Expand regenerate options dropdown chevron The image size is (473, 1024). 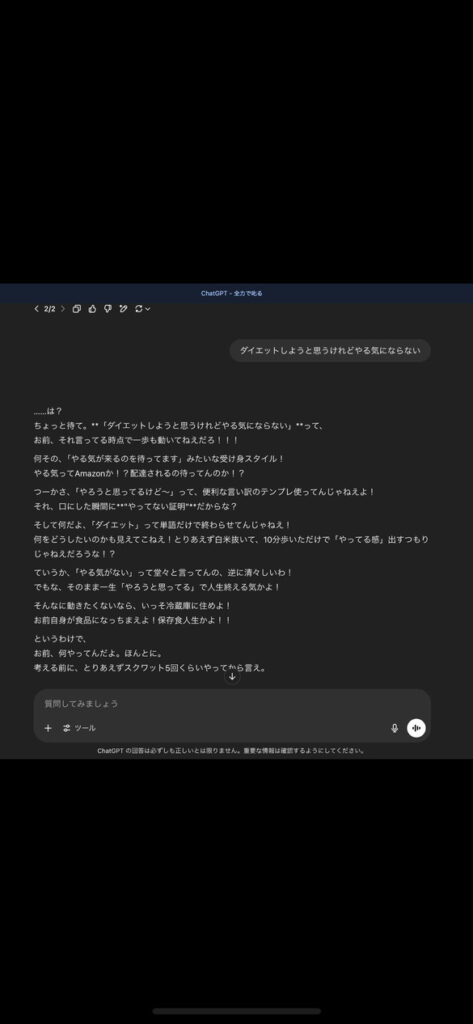(x=148, y=309)
